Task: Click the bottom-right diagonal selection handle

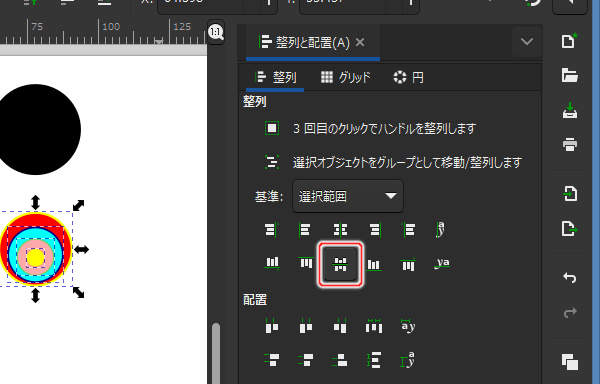Action: click(x=78, y=293)
